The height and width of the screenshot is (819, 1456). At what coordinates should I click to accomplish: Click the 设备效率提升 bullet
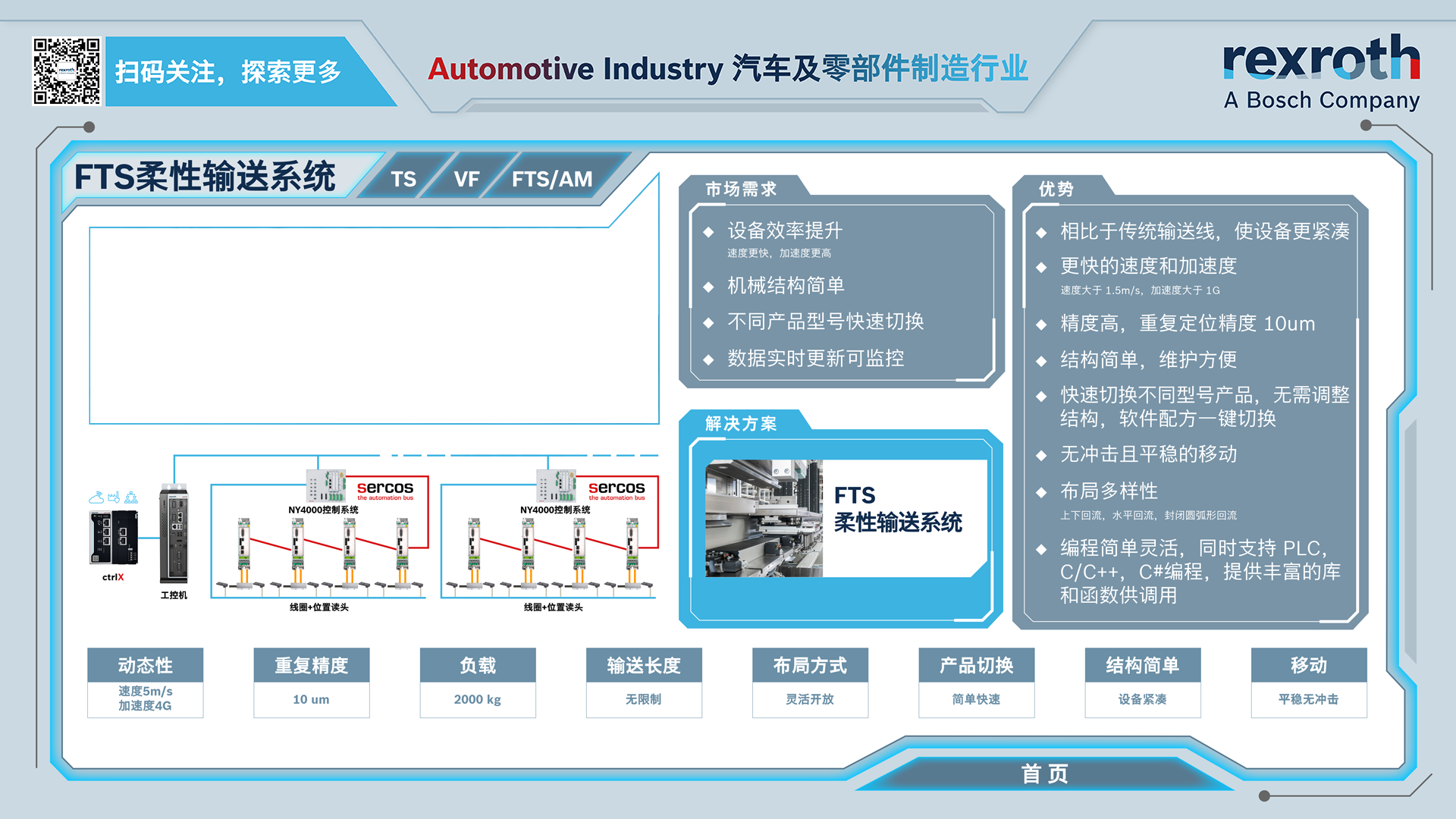tap(785, 231)
